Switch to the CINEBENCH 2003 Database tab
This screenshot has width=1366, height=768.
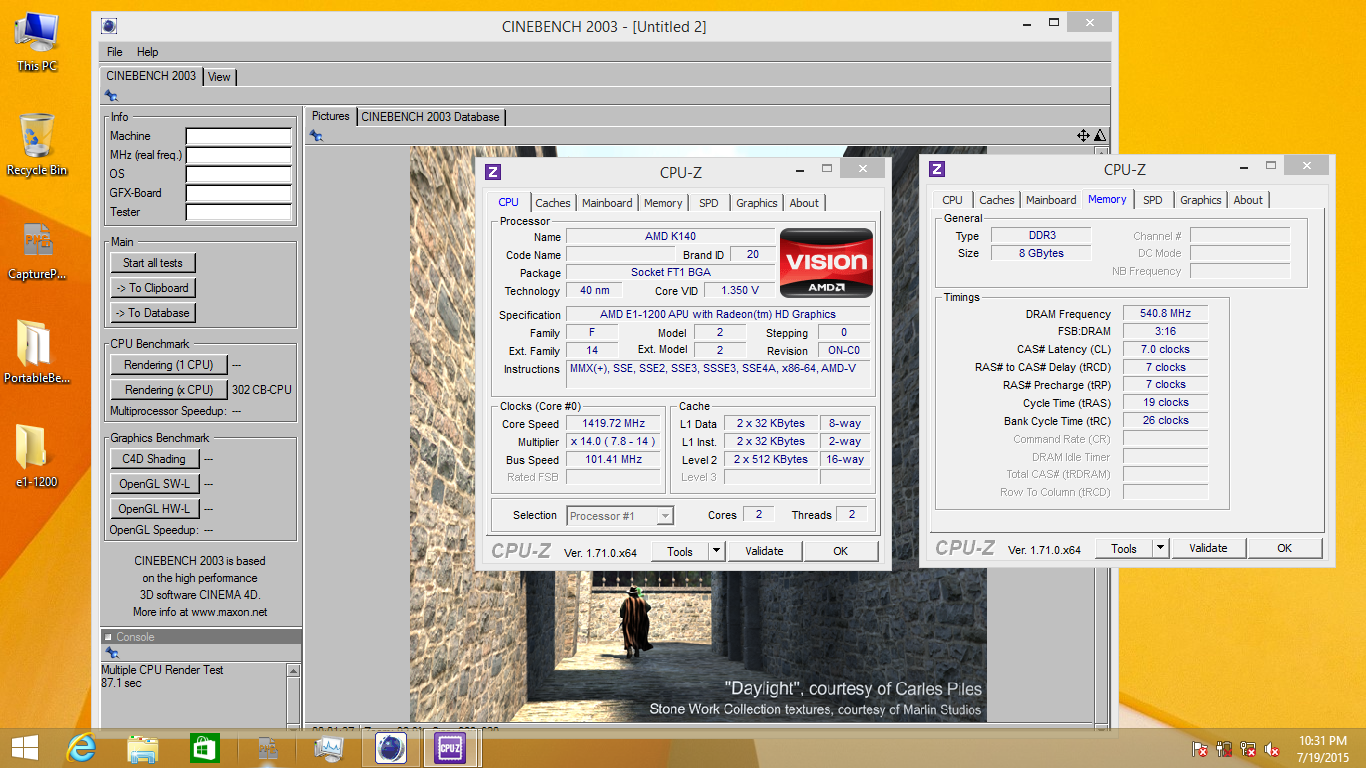430,117
